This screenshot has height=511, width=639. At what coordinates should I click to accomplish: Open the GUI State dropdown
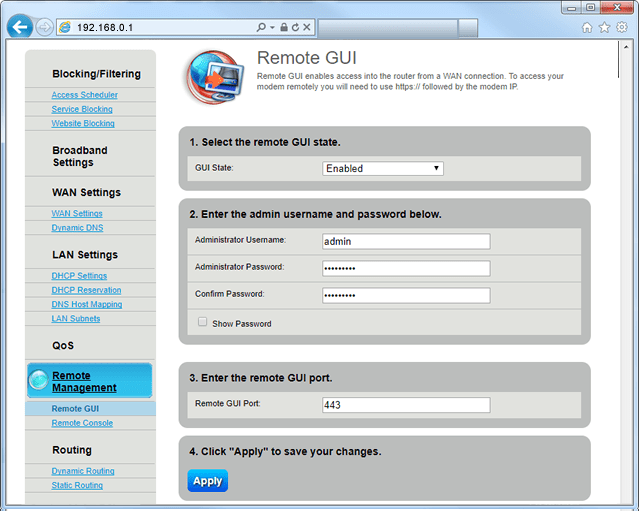[x=383, y=168]
